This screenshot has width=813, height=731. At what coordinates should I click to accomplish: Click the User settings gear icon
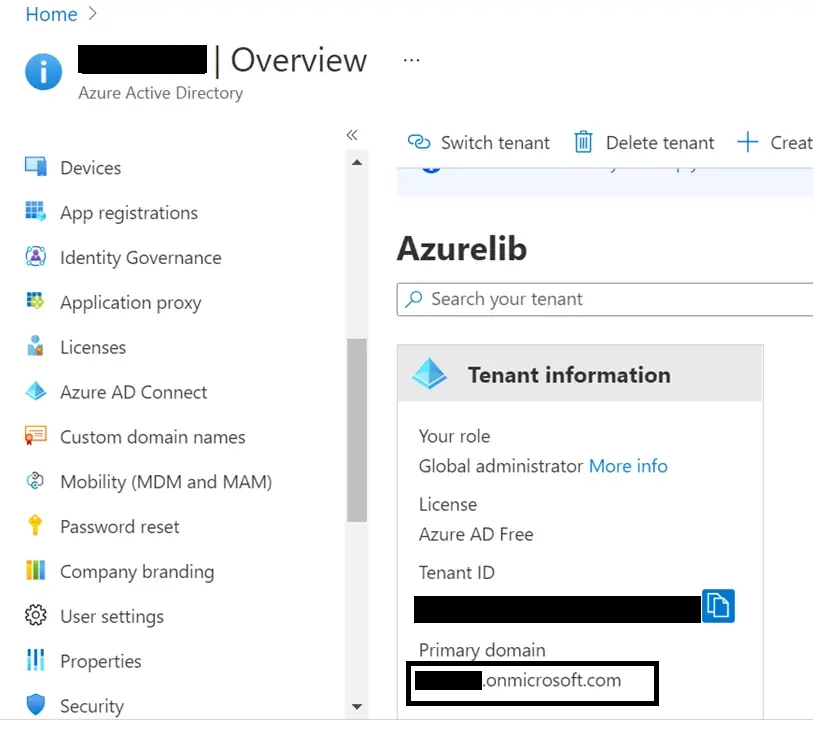pyautogui.click(x=36, y=615)
